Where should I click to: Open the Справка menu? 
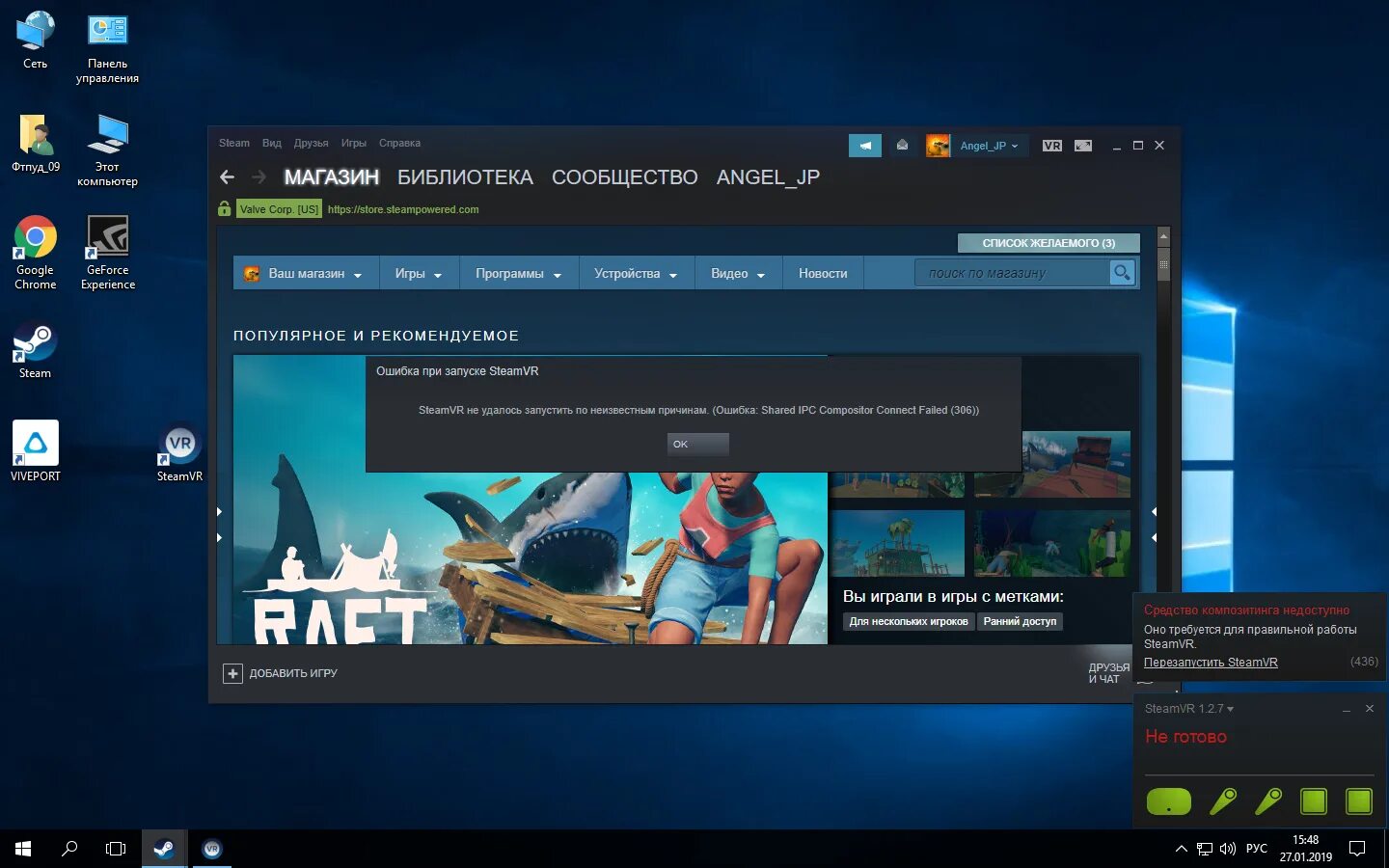399,143
